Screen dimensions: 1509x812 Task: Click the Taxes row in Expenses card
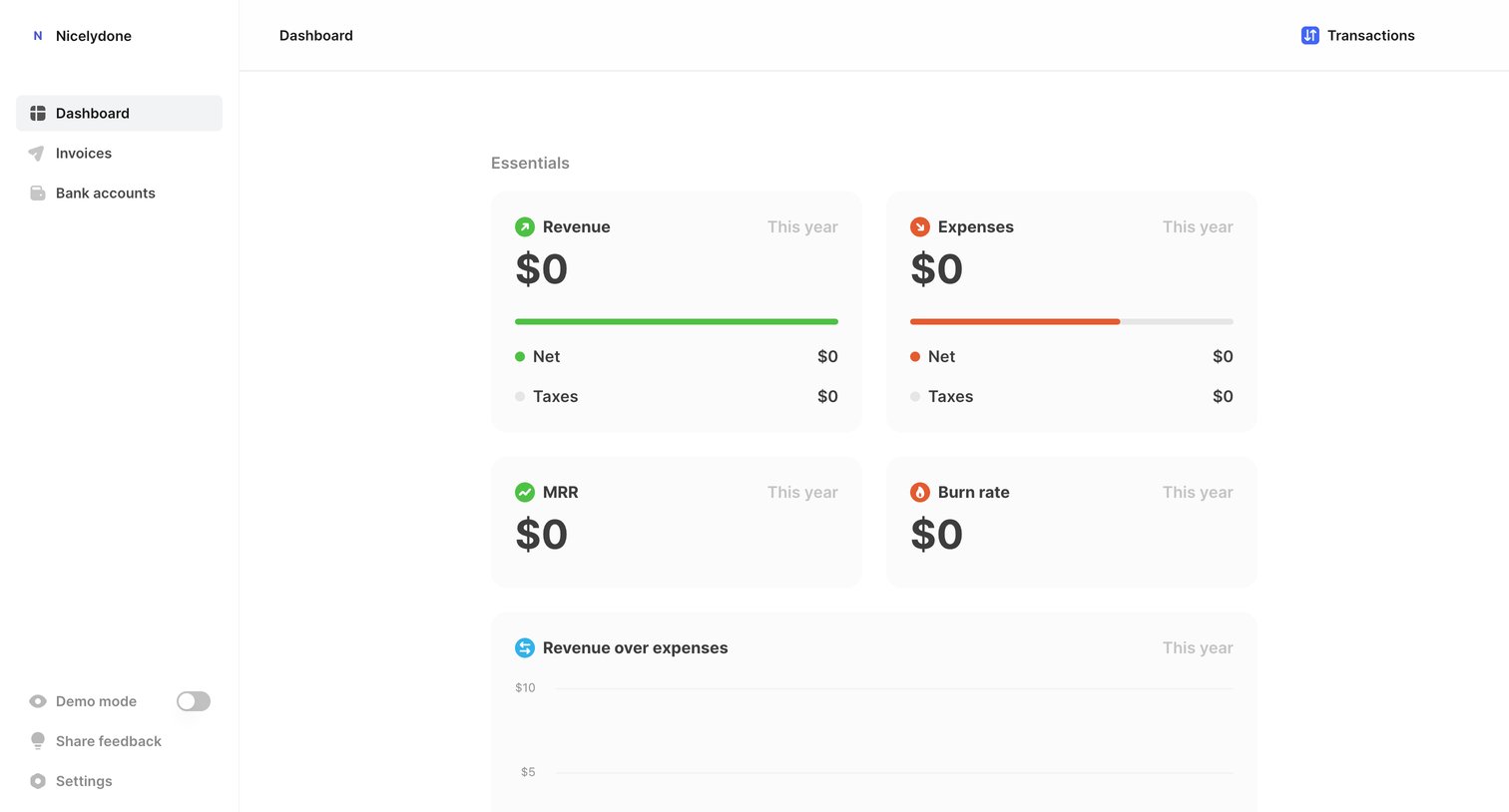[1072, 397]
